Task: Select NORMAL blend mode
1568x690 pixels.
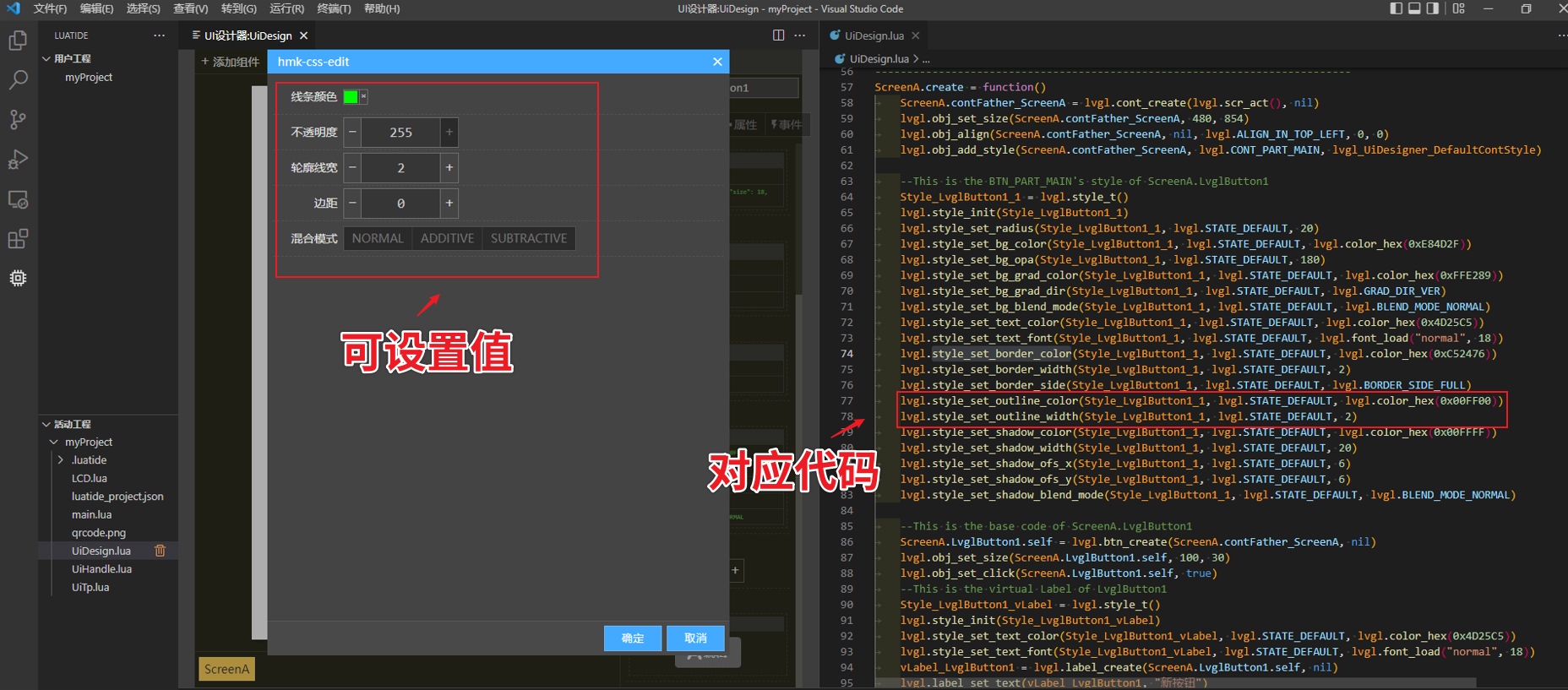Action: tap(378, 238)
